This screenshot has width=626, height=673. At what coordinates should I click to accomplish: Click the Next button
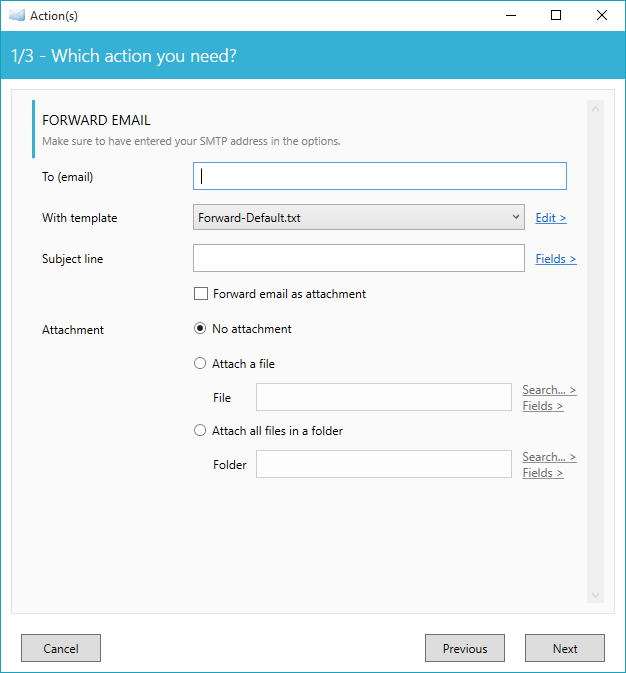565,648
